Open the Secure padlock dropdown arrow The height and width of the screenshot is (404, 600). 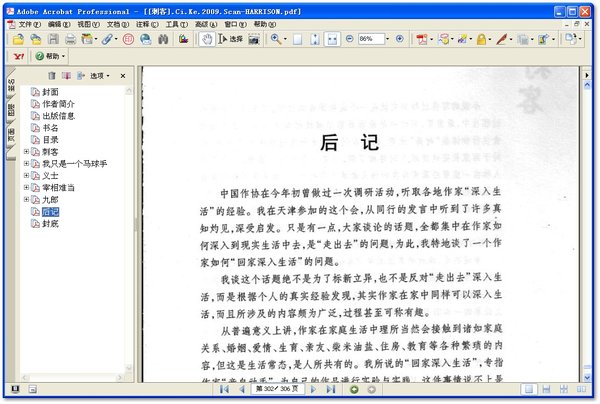[490, 39]
